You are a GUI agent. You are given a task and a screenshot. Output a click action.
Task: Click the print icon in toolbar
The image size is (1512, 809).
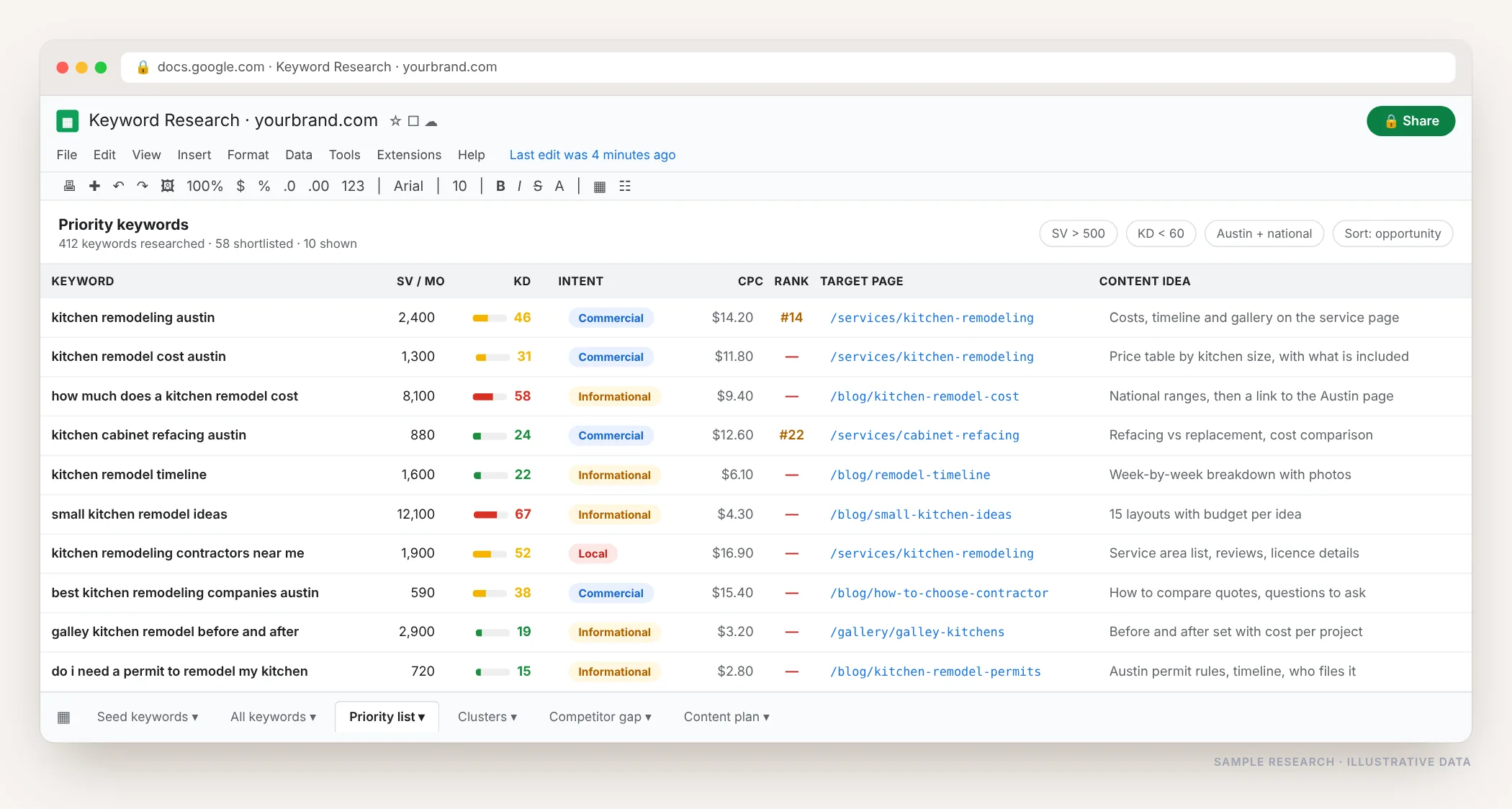[x=69, y=186]
